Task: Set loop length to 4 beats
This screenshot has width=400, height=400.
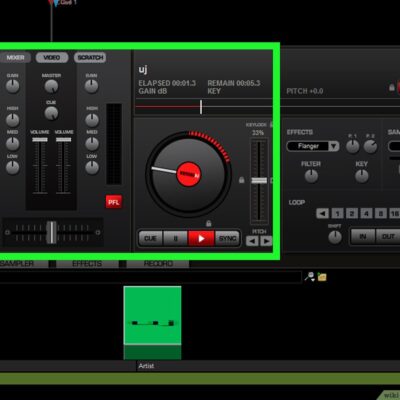Action: click(x=366, y=213)
